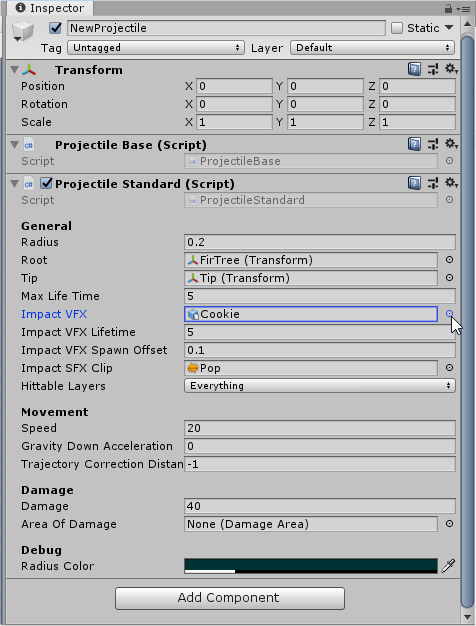Click Impact VFX Spawn Offset field
476x626 pixels.
(320, 350)
